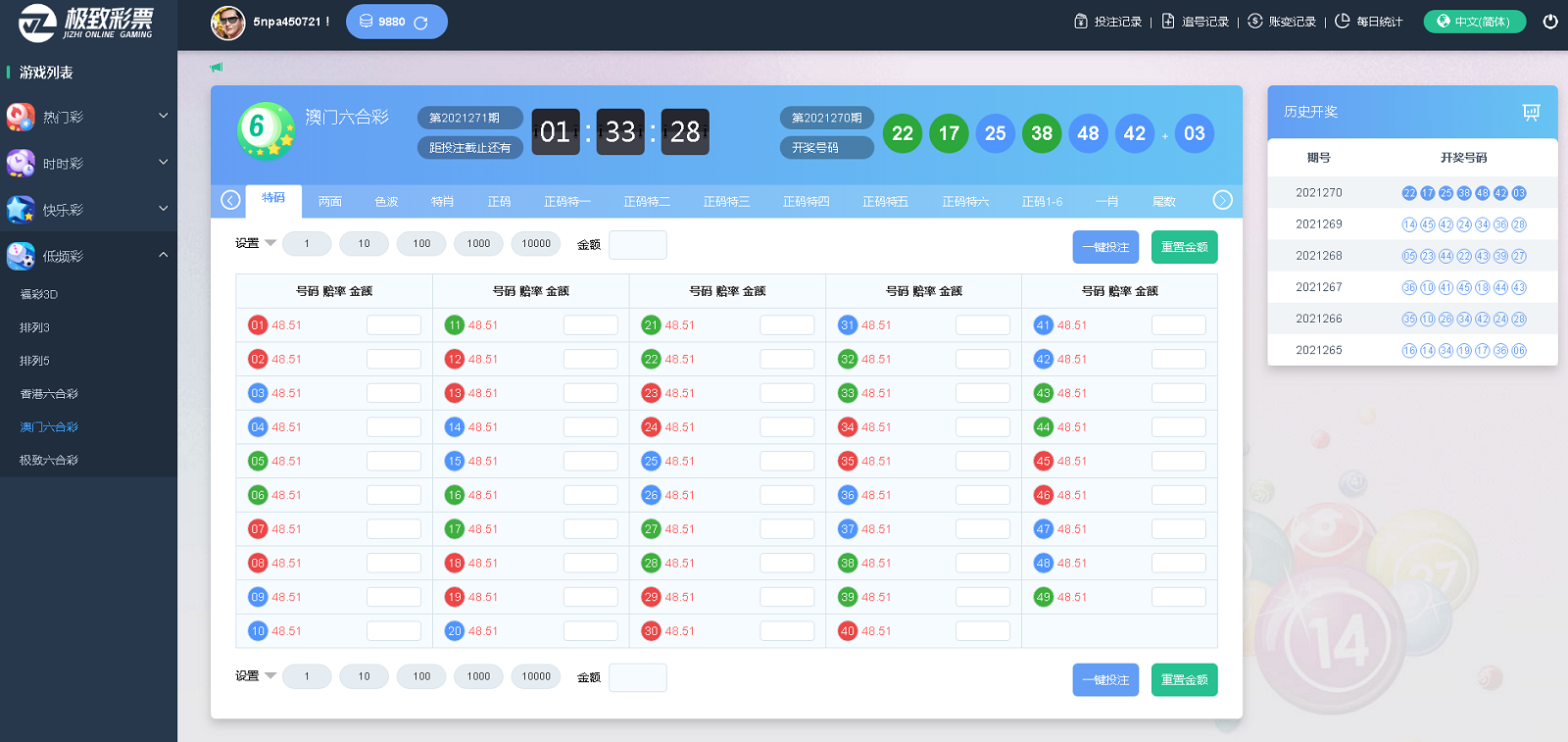
Task: Click the user avatar picture
Action: (x=228, y=22)
